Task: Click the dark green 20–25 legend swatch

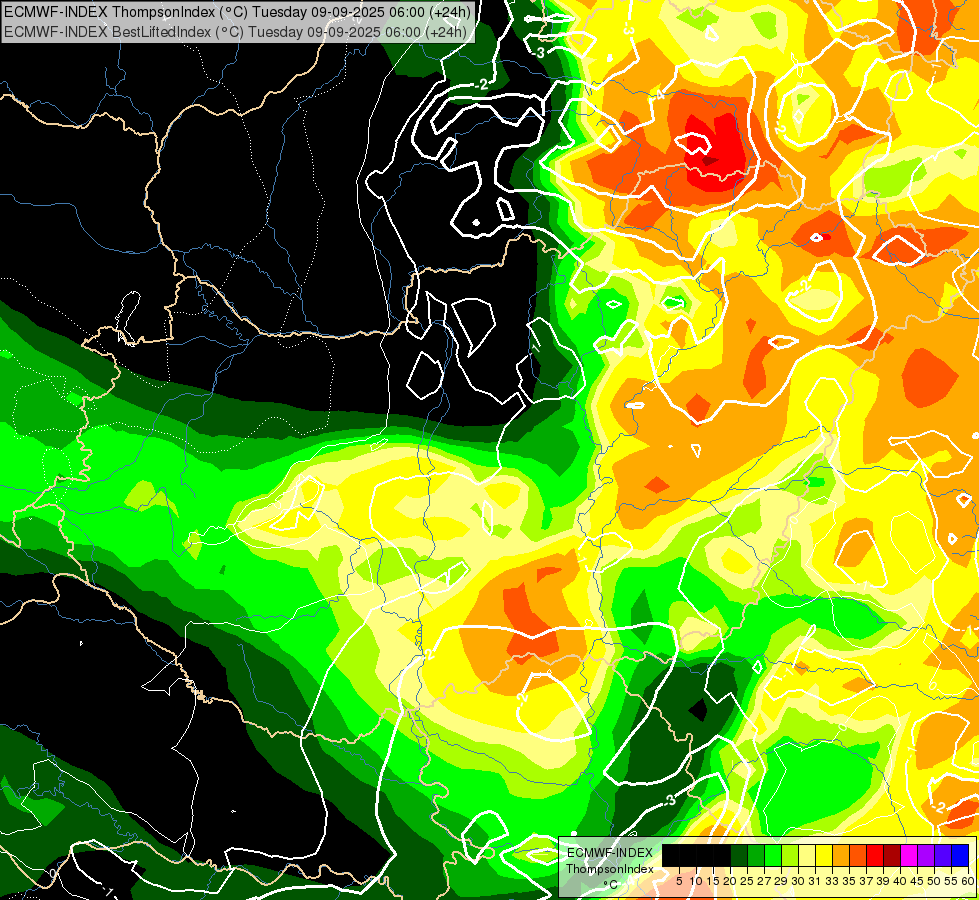Action: pos(739,855)
